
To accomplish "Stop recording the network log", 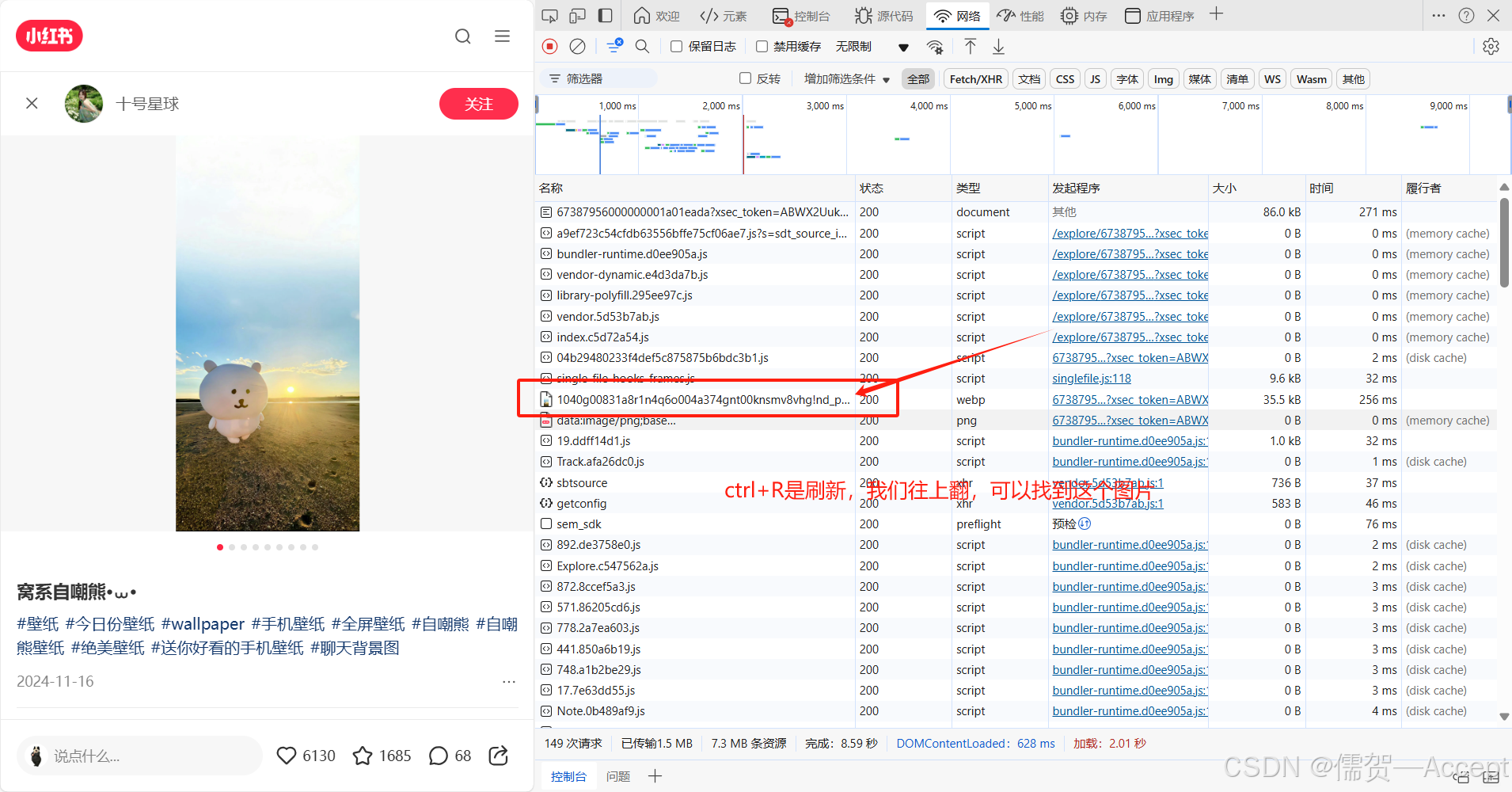I will [549, 46].
